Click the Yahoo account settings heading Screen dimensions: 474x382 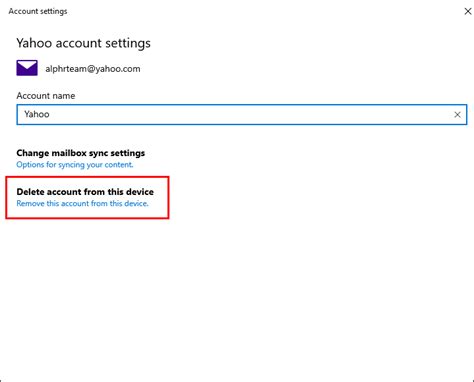pos(83,43)
